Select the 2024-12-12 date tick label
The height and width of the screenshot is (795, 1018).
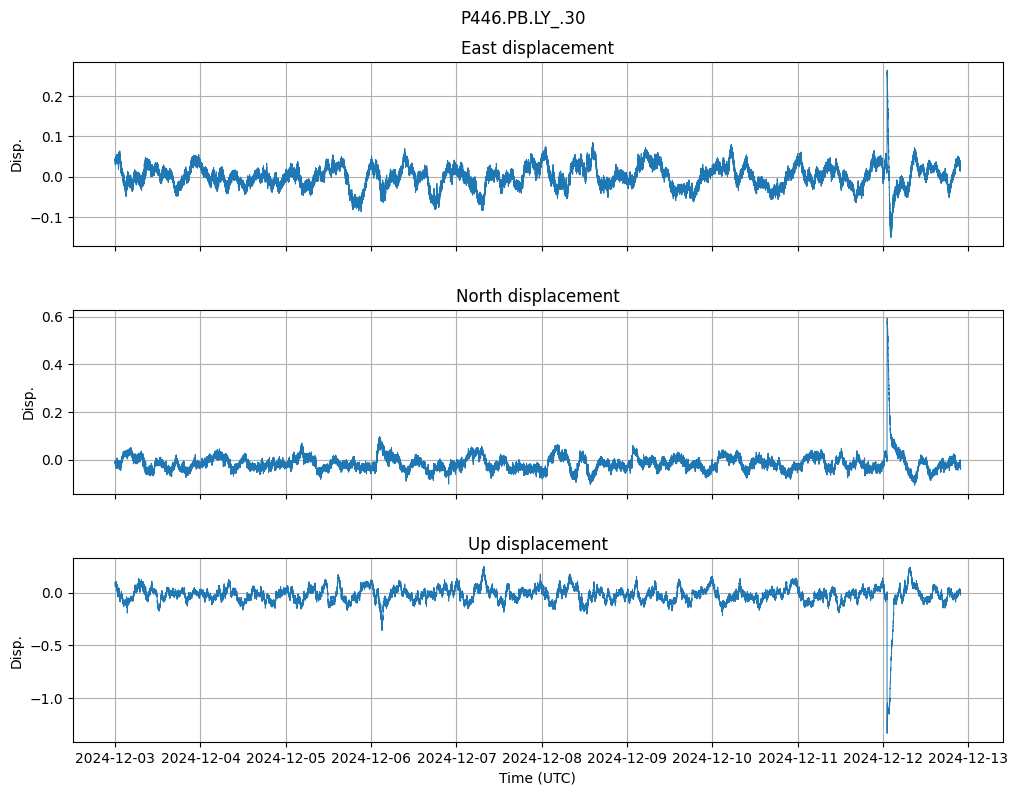(883, 759)
